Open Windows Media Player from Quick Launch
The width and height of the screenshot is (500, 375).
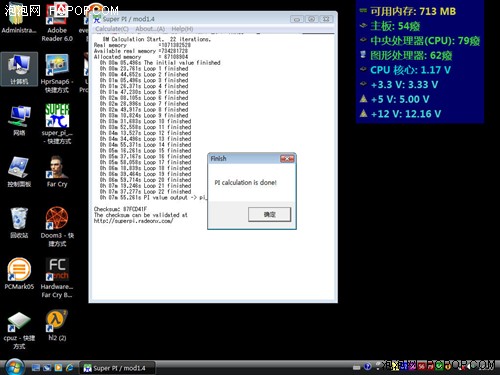[x=58, y=368]
